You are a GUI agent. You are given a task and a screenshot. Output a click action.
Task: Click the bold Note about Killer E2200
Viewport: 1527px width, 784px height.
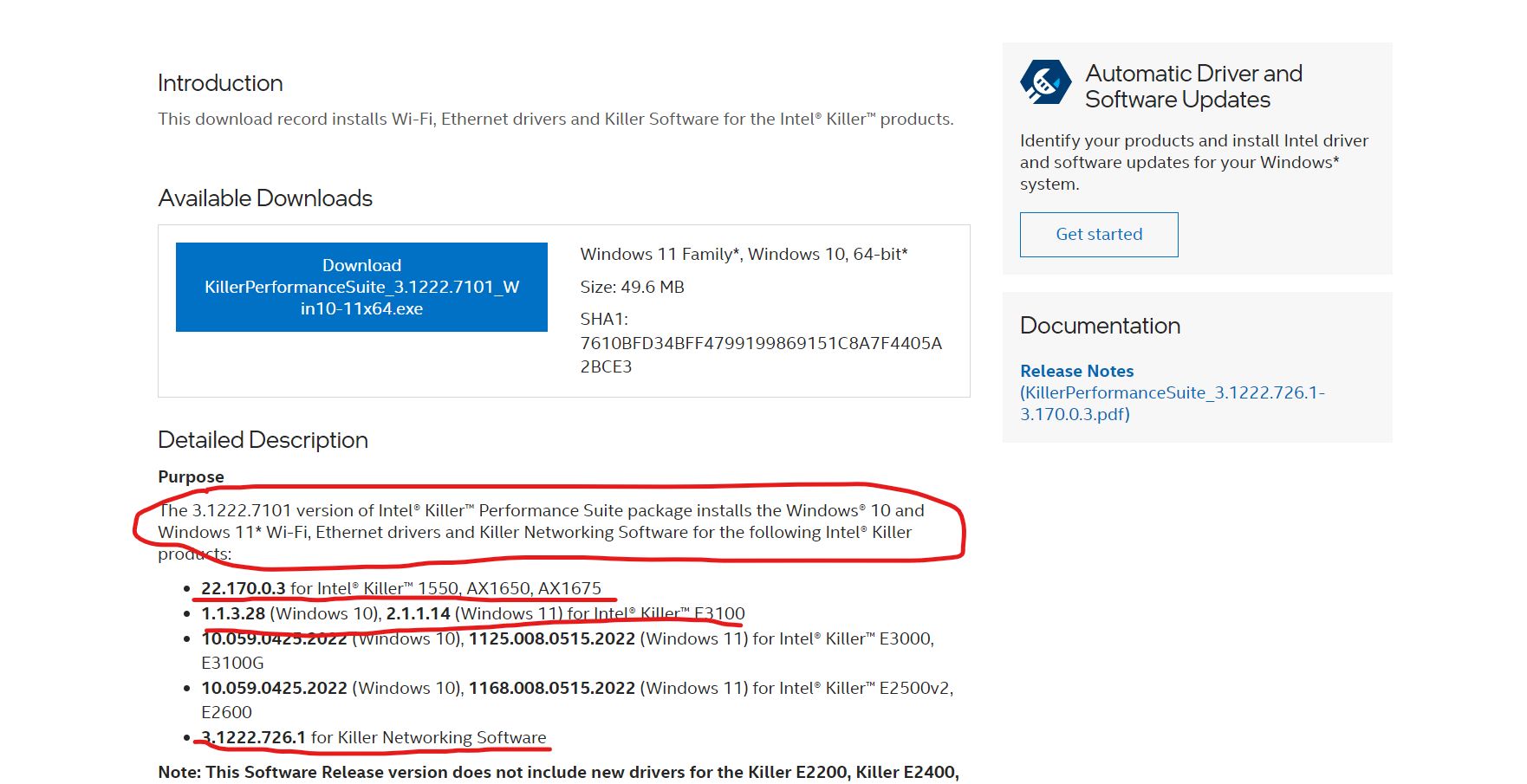pos(558,772)
